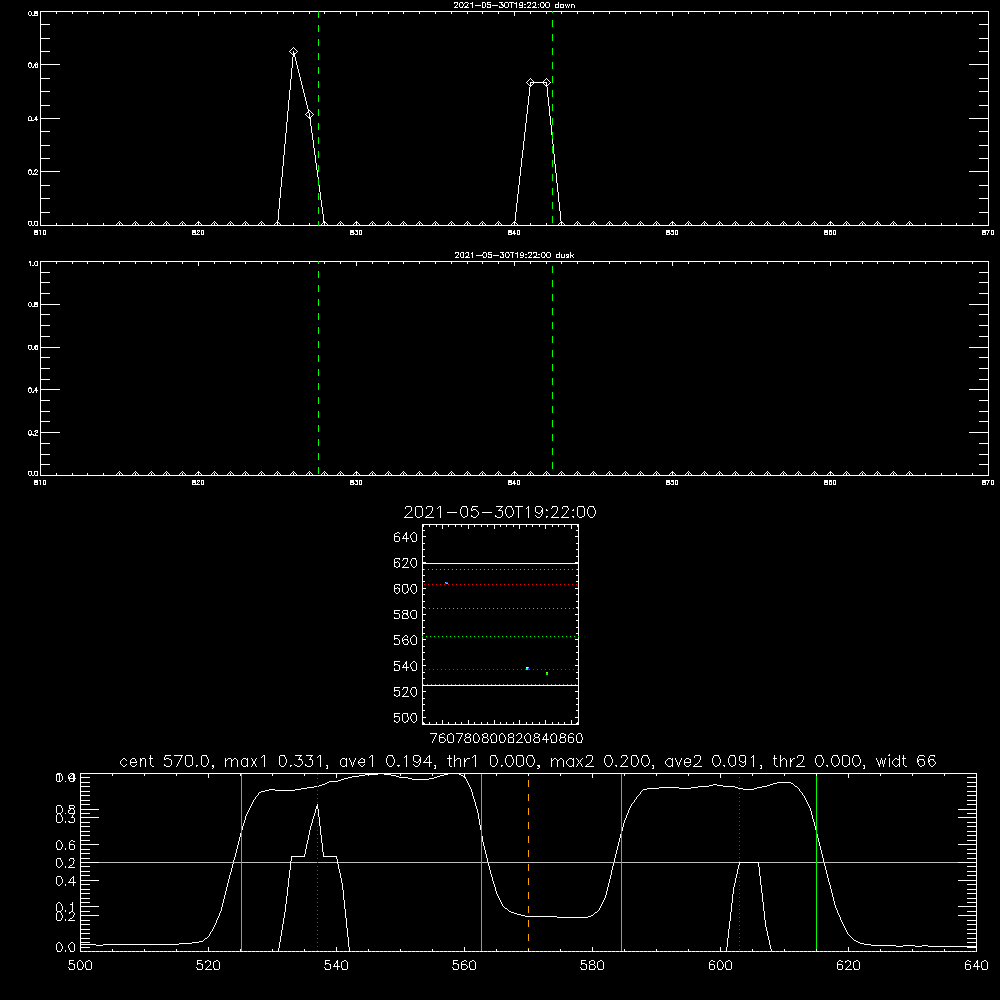This screenshot has height=1000, width=1000.
Task: Click the left green dashed line in the dawn plot
Action: click(x=318, y=118)
